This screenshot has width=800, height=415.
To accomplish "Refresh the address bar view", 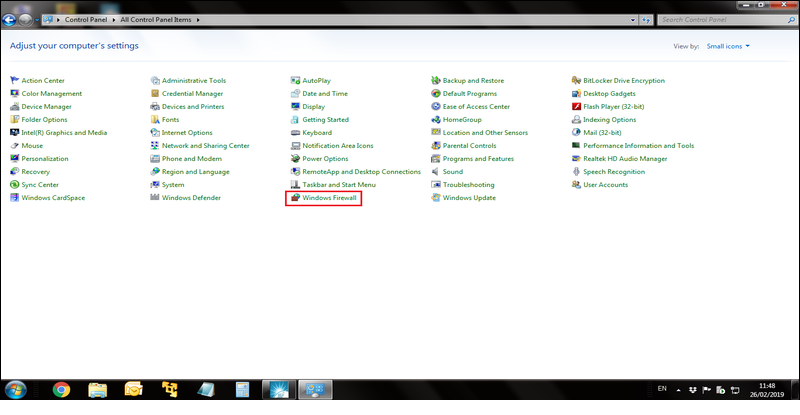I will (646, 20).
